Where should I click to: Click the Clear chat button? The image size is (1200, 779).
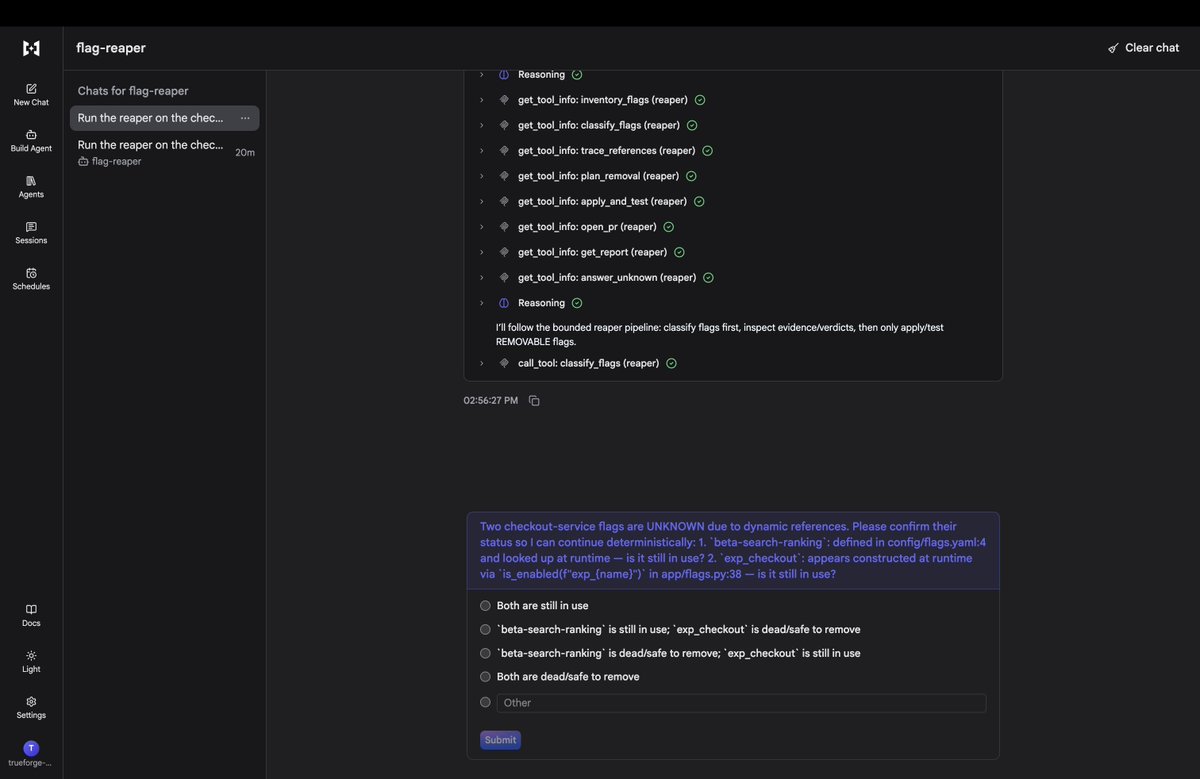[1143, 48]
